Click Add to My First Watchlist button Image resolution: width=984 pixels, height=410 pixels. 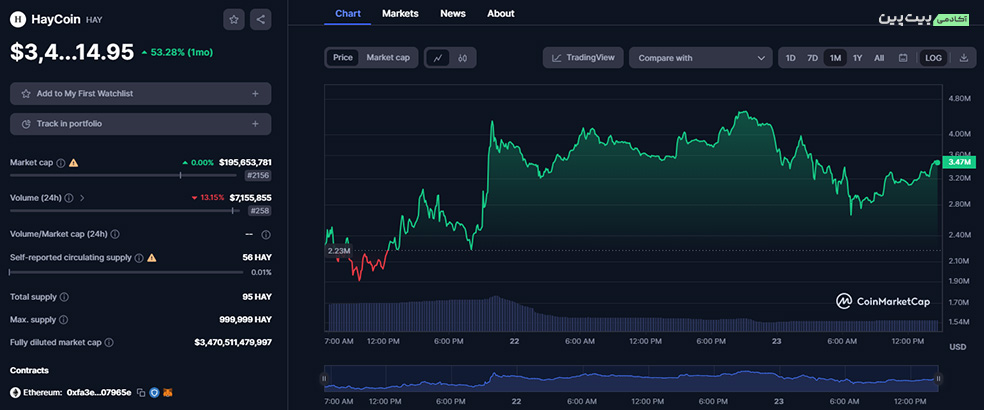141,94
